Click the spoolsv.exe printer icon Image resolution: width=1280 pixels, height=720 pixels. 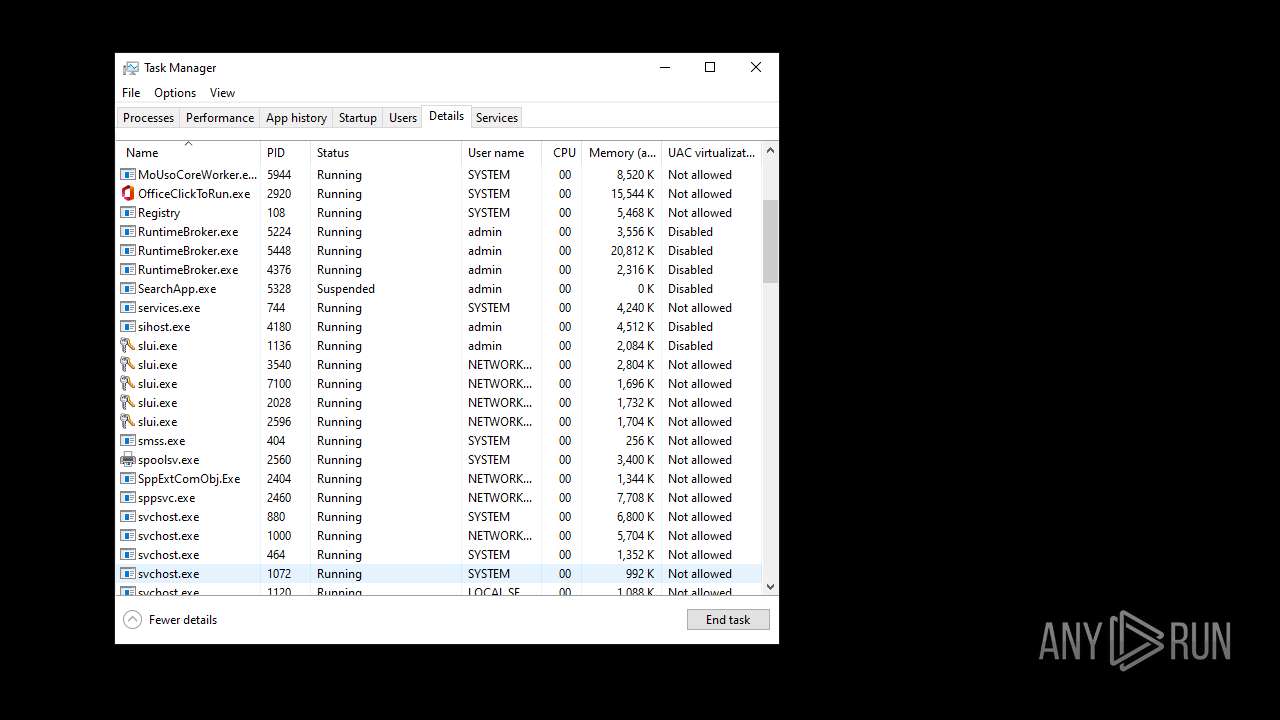click(x=128, y=460)
